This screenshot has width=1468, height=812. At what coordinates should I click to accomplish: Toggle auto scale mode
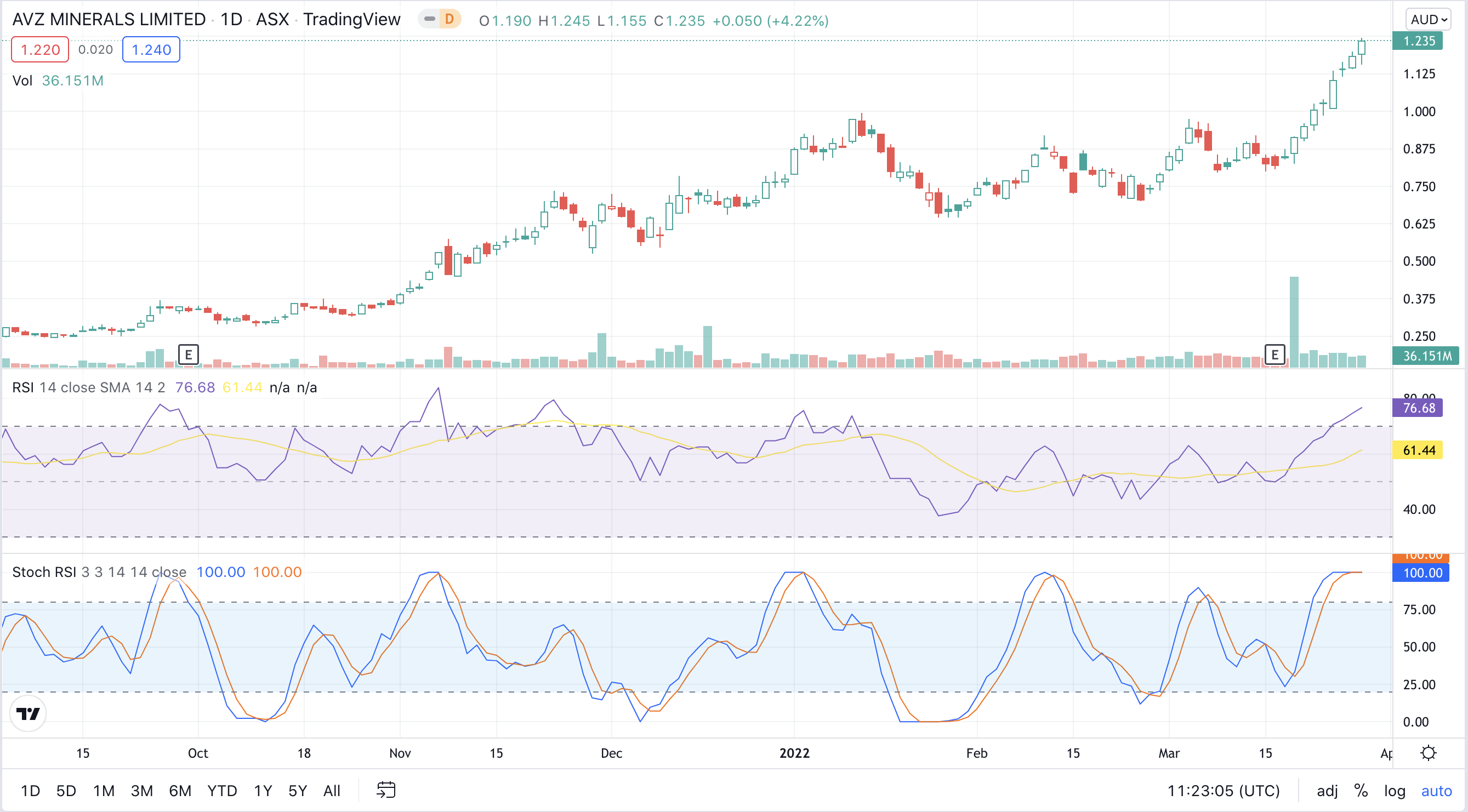tap(1436, 791)
